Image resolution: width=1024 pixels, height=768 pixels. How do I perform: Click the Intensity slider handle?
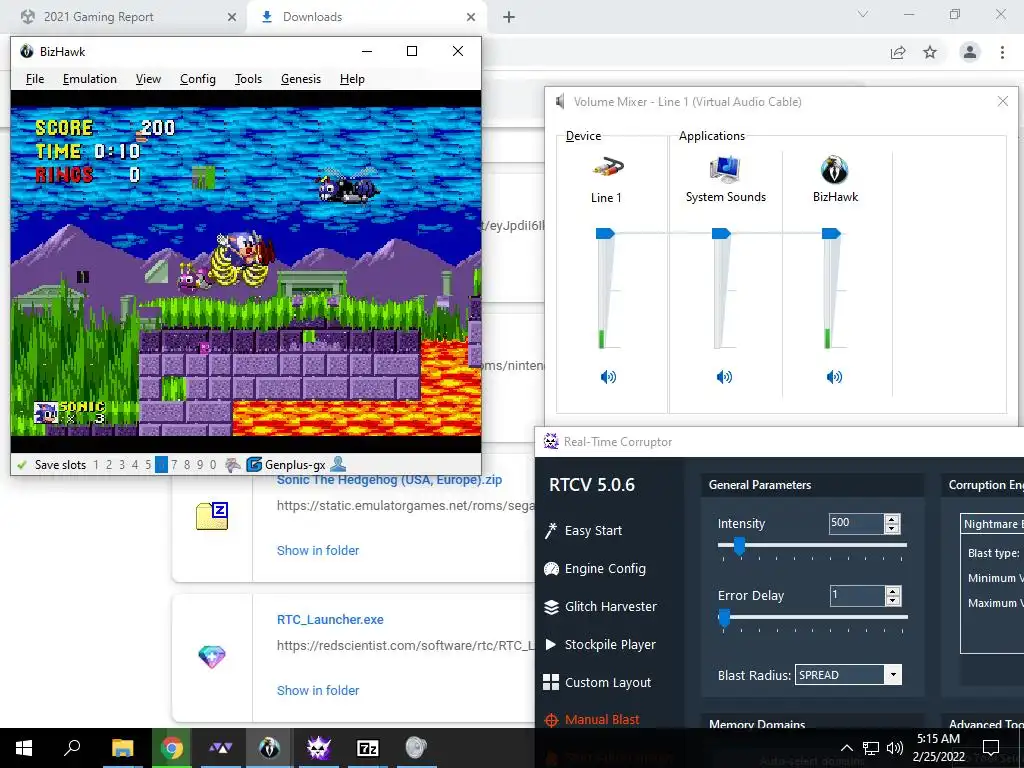[x=739, y=546]
